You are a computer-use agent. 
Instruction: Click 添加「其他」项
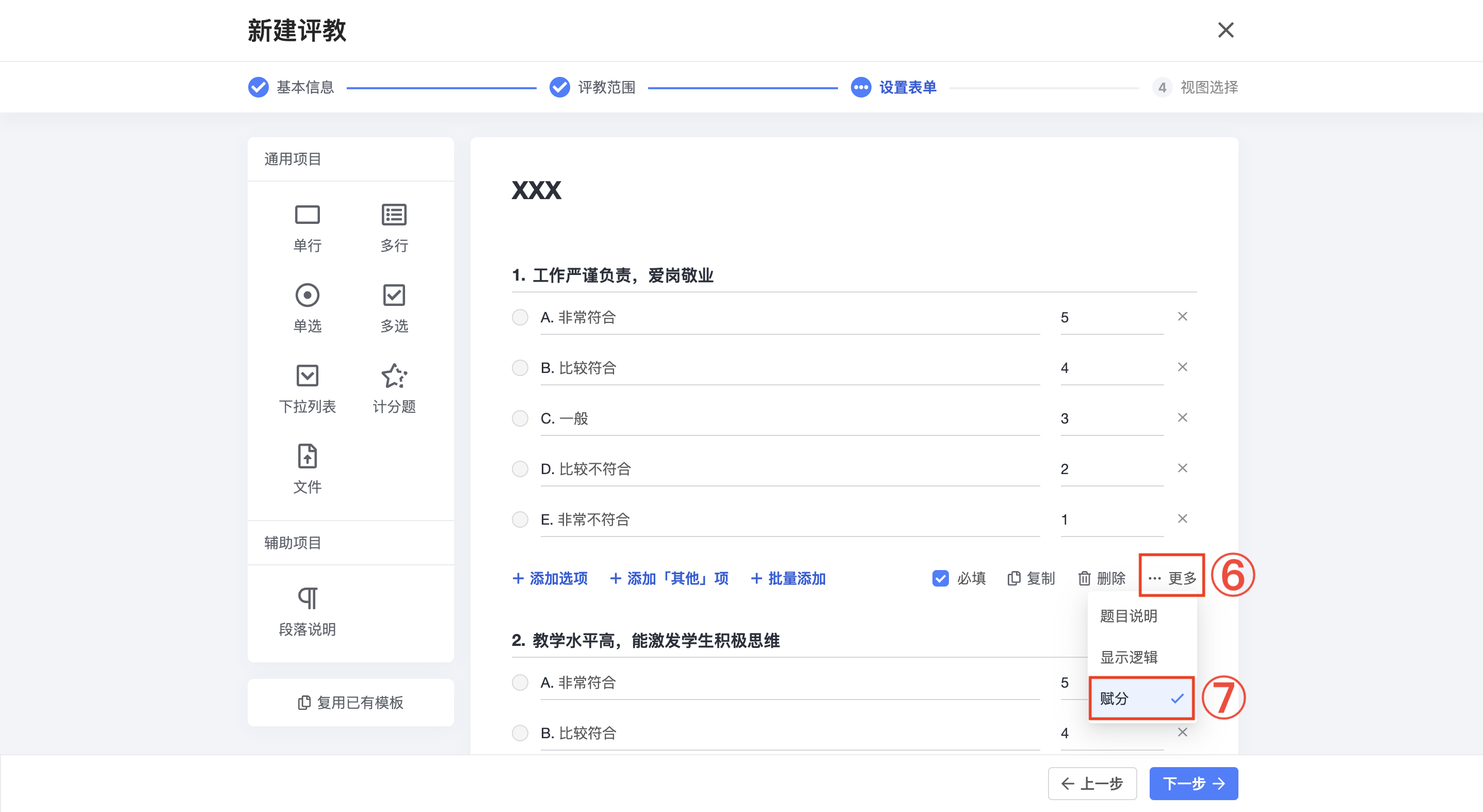click(669, 578)
